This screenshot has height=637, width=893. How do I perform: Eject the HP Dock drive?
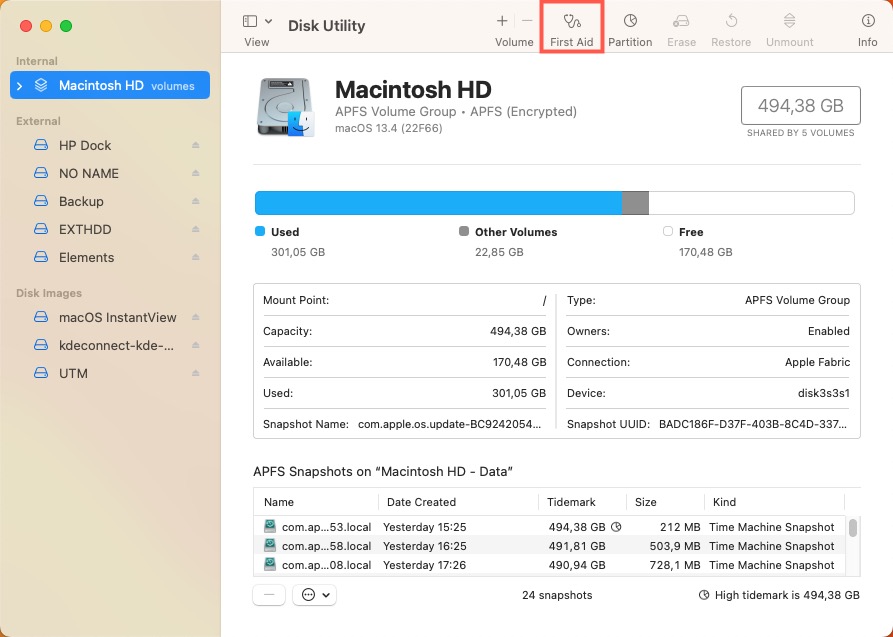tap(196, 146)
